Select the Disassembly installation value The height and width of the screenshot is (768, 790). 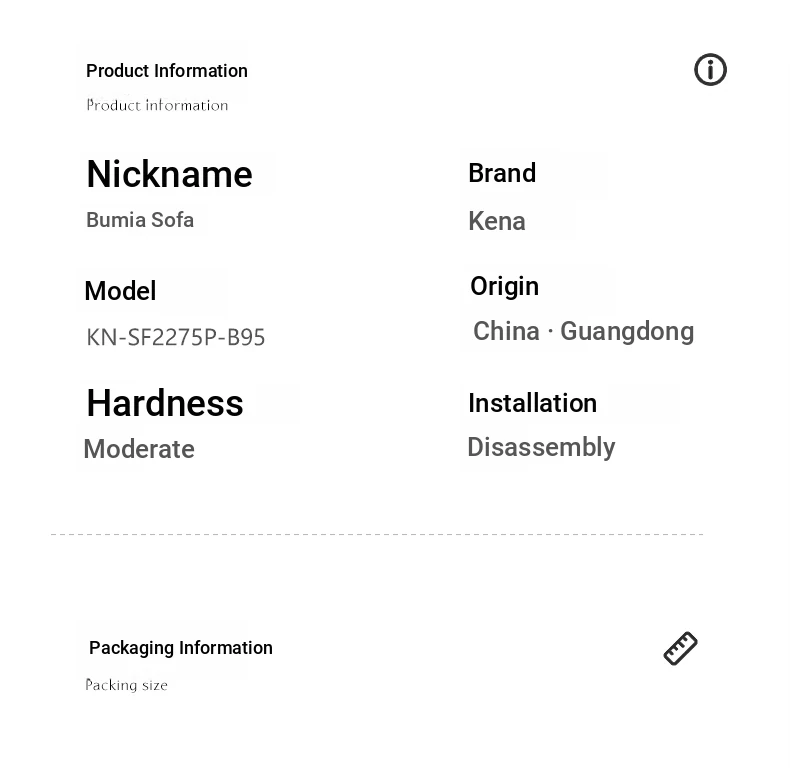tap(542, 447)
